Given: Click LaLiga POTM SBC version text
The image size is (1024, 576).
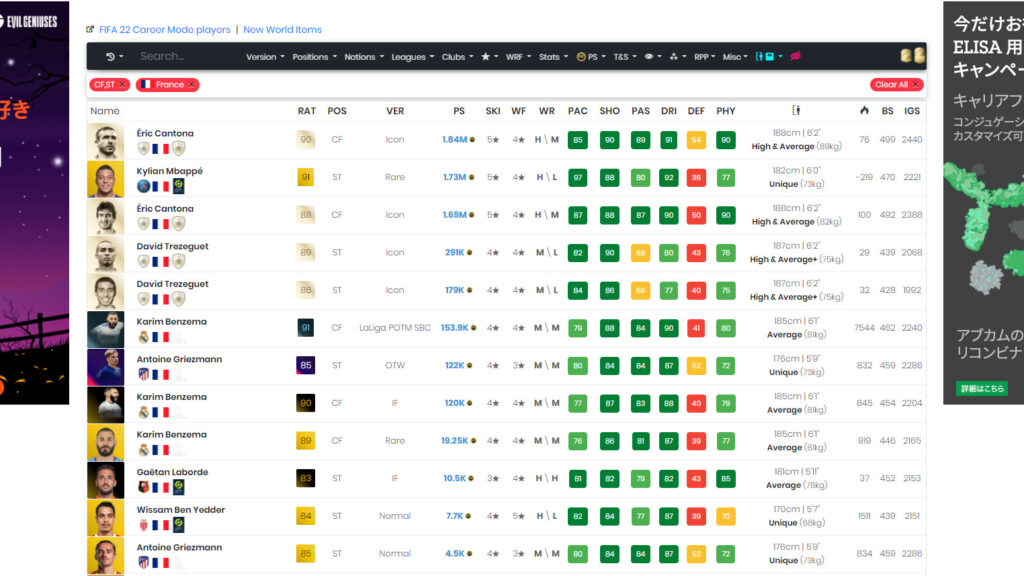Looking at the screenshot, I should pyautogui.click(x=394, y=328).
